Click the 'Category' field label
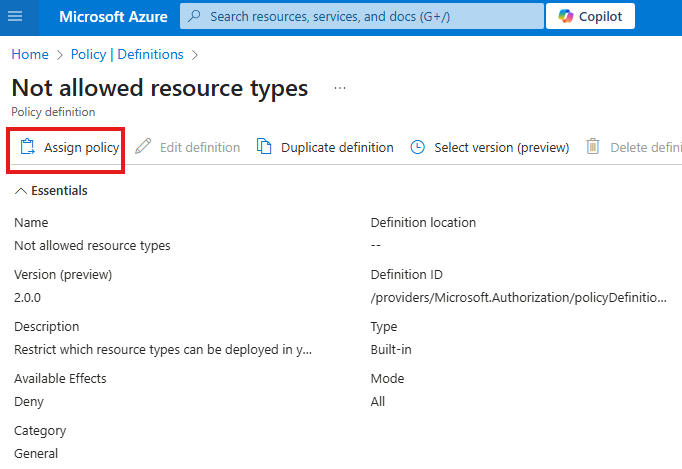Image resolution: width=682 pixels, height=469 pixels. 40,431
